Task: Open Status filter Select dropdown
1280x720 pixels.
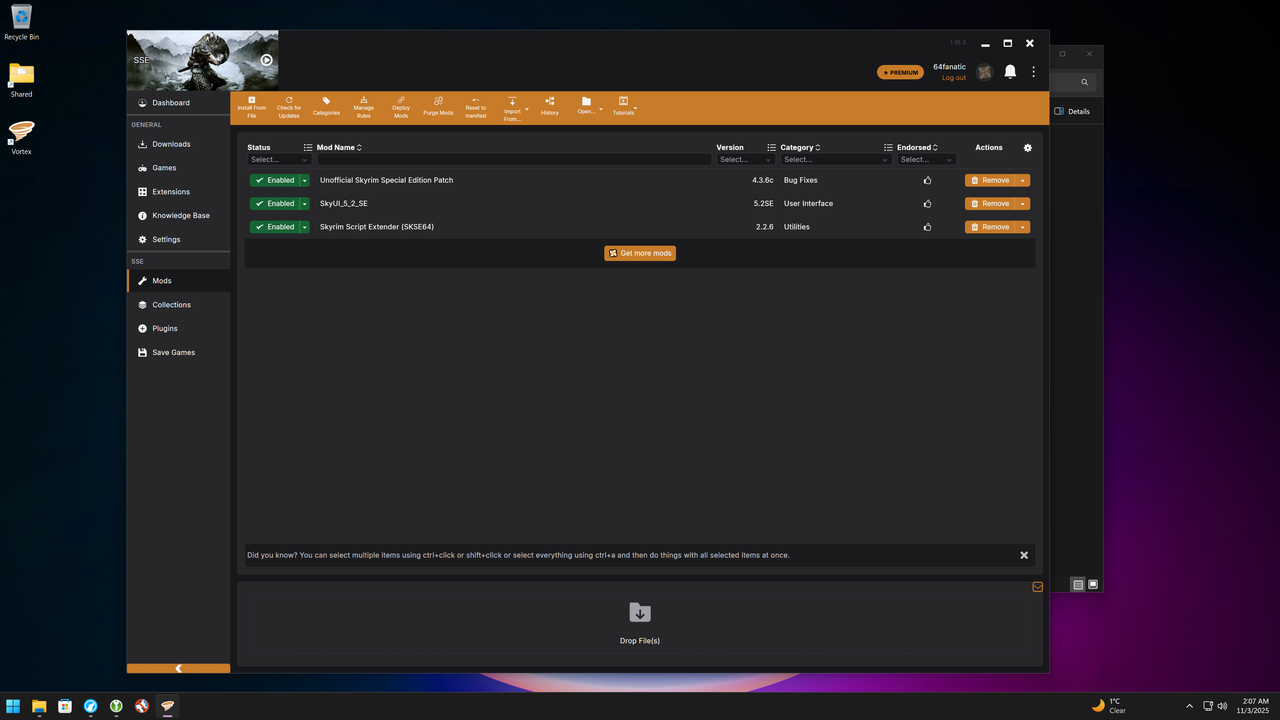Action: [279, 159]
